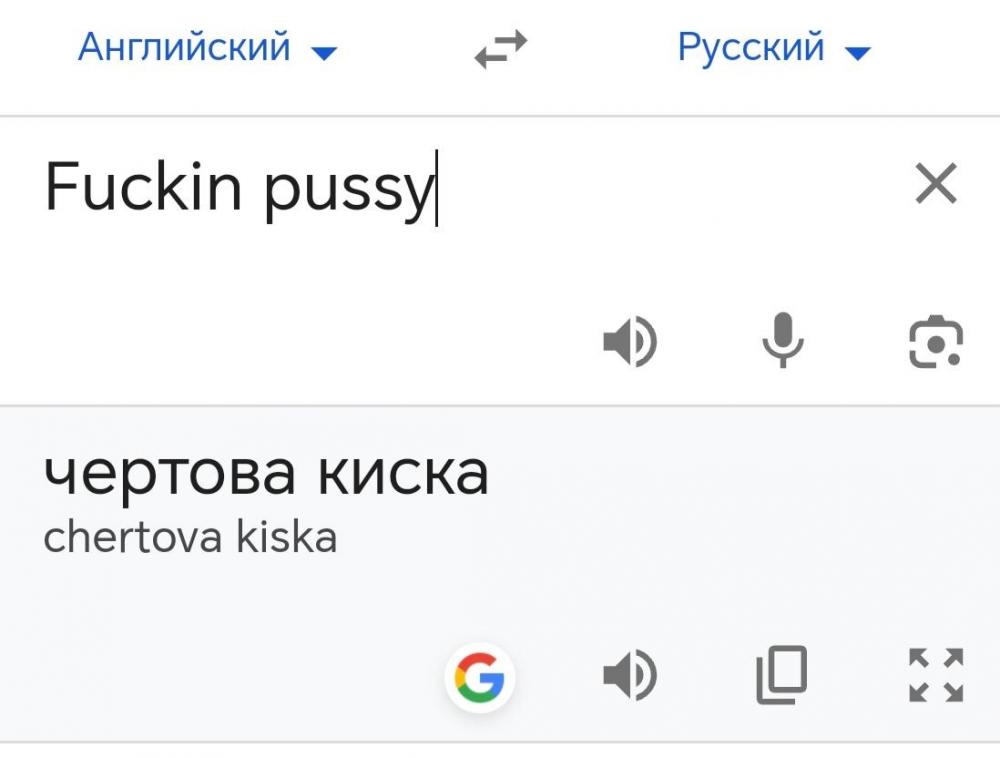Start voice input with the microphone
Image resolution: width=1000 pixels, height=758 pixels.
(x=782, y=341)
